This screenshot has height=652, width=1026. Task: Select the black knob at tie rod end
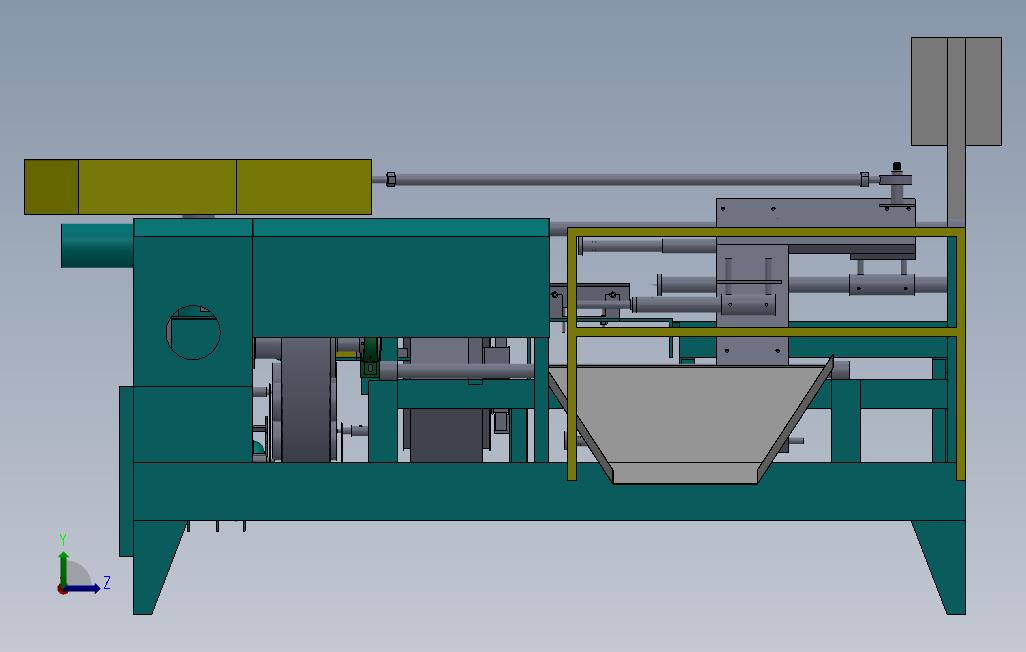[896, 167]
